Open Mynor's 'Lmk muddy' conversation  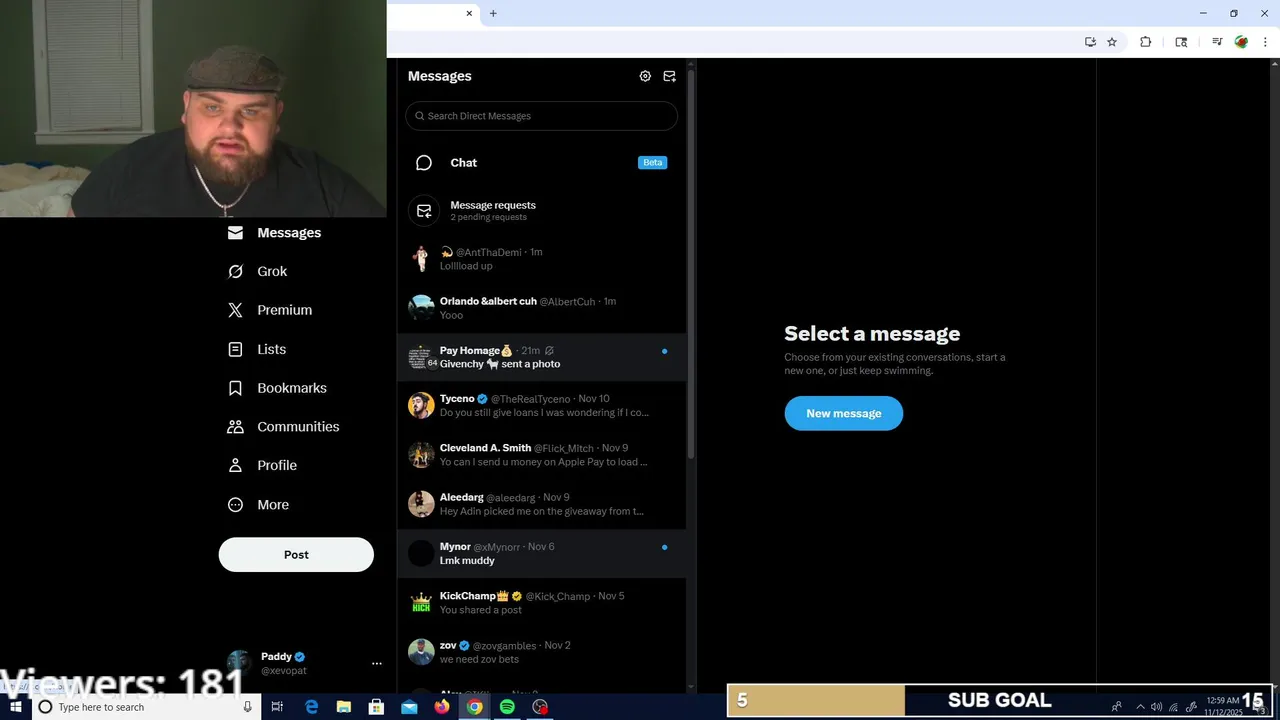pos(541,553)
